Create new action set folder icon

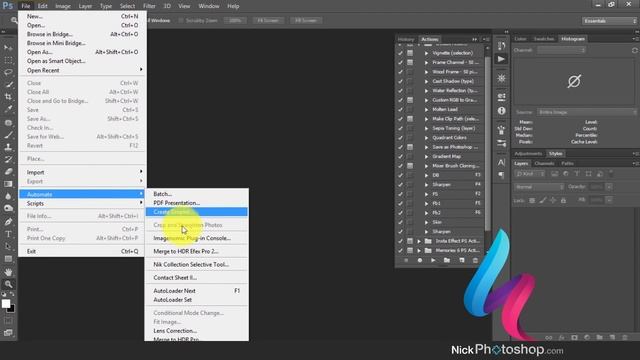(x=447, y=260)
